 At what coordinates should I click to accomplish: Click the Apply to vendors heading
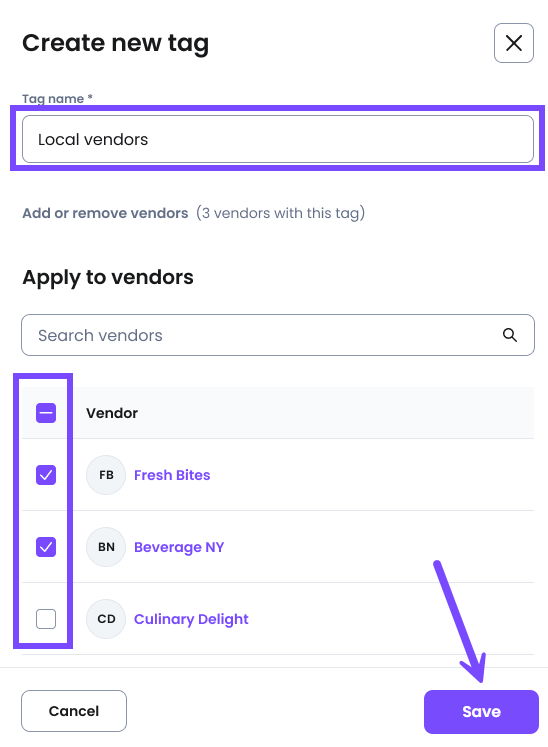pyautogui.click(x=108, y=277)
